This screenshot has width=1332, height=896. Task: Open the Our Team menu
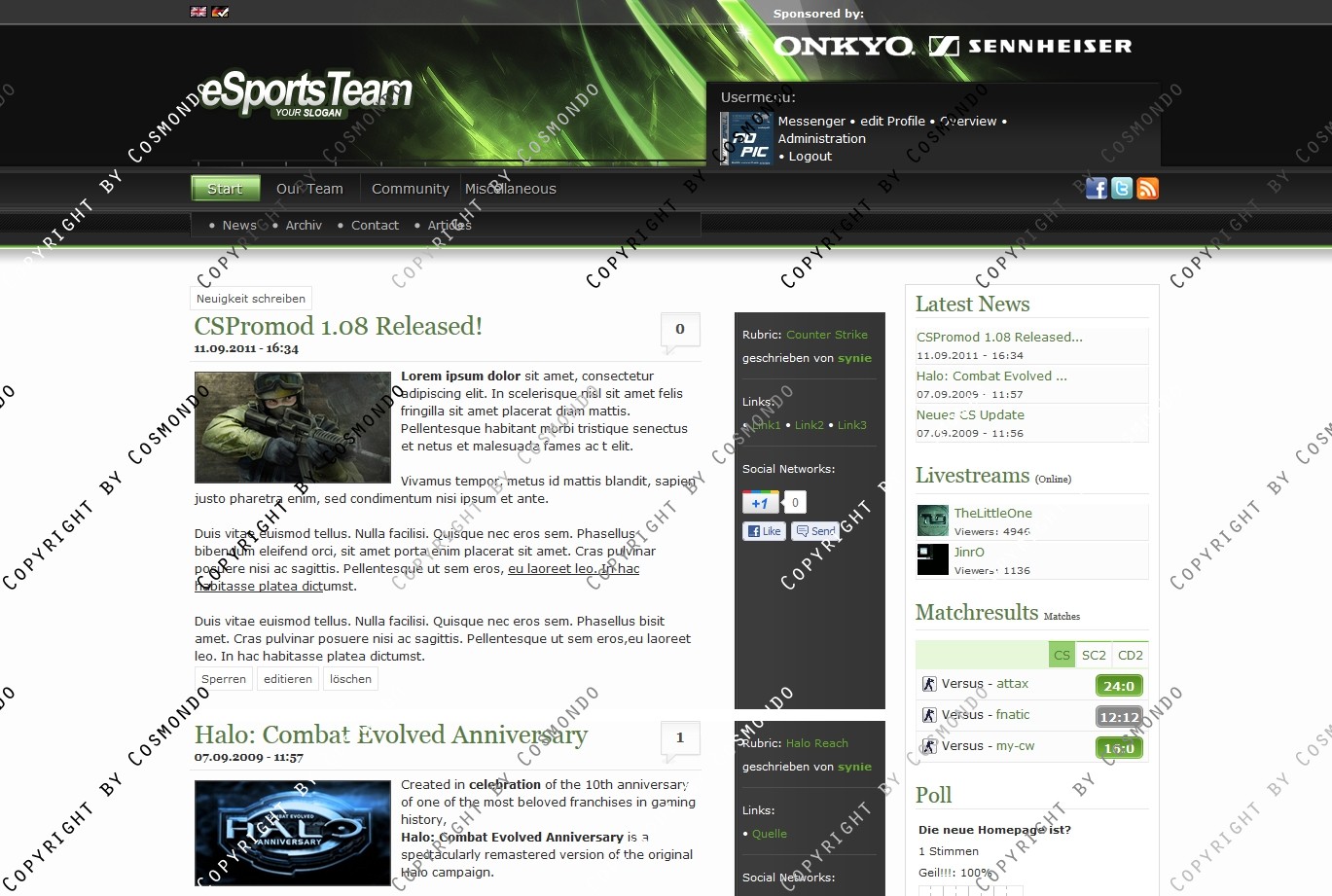(309, 189)
